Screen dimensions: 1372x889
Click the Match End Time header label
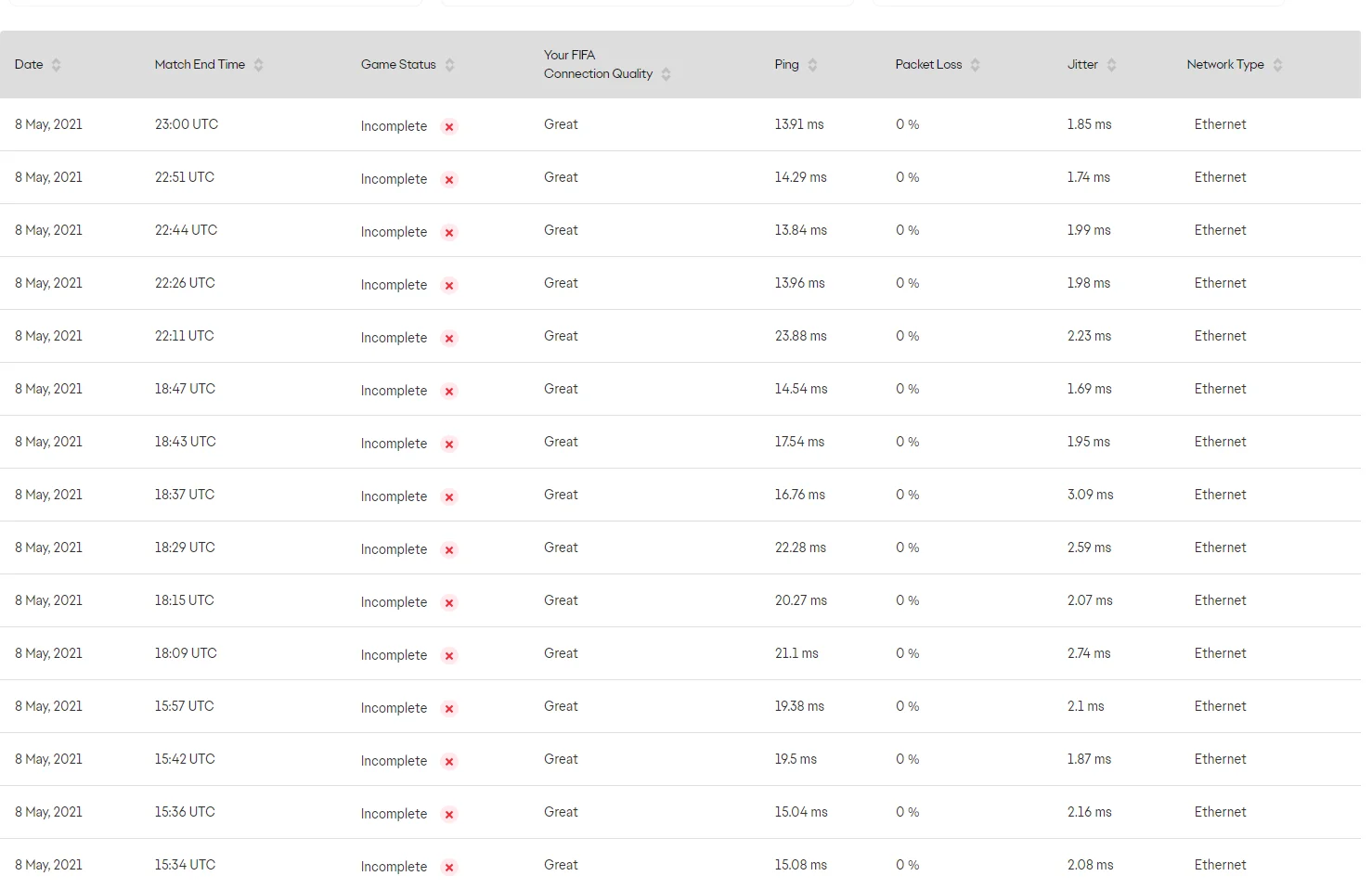[x=200, y=65]
